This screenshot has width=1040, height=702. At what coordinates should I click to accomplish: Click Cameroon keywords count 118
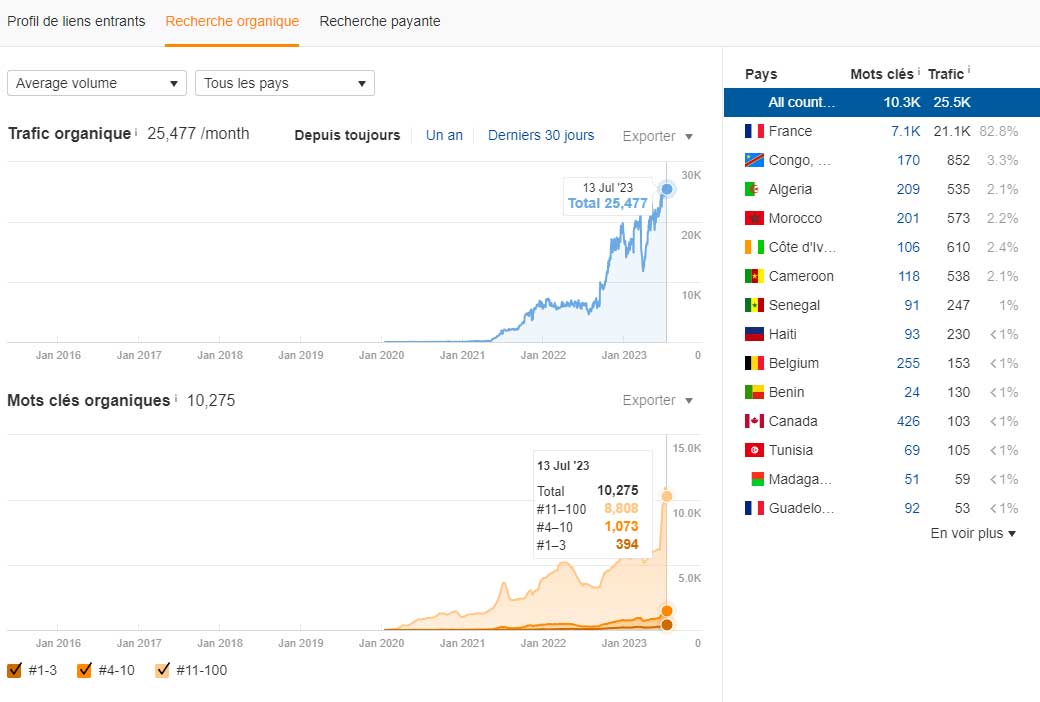coord(908,276)
